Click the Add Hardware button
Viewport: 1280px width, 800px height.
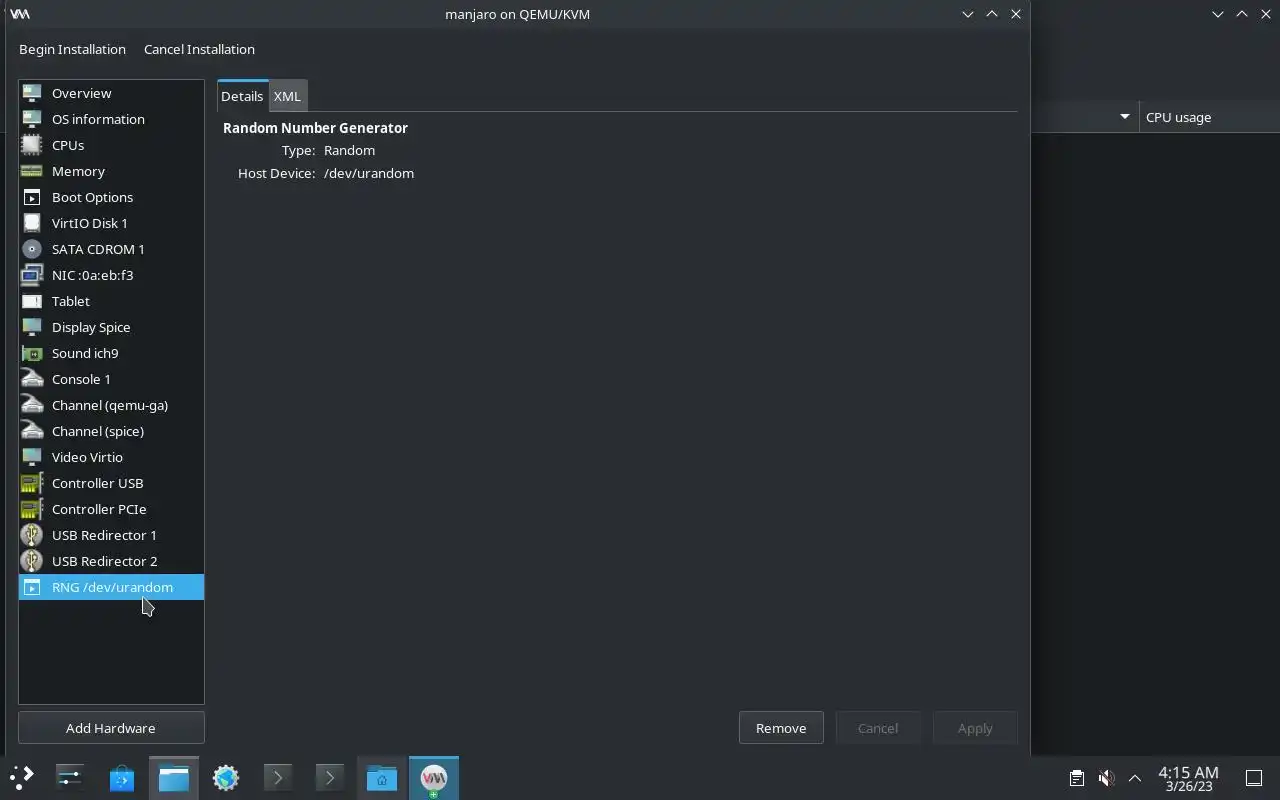point(111,728)
